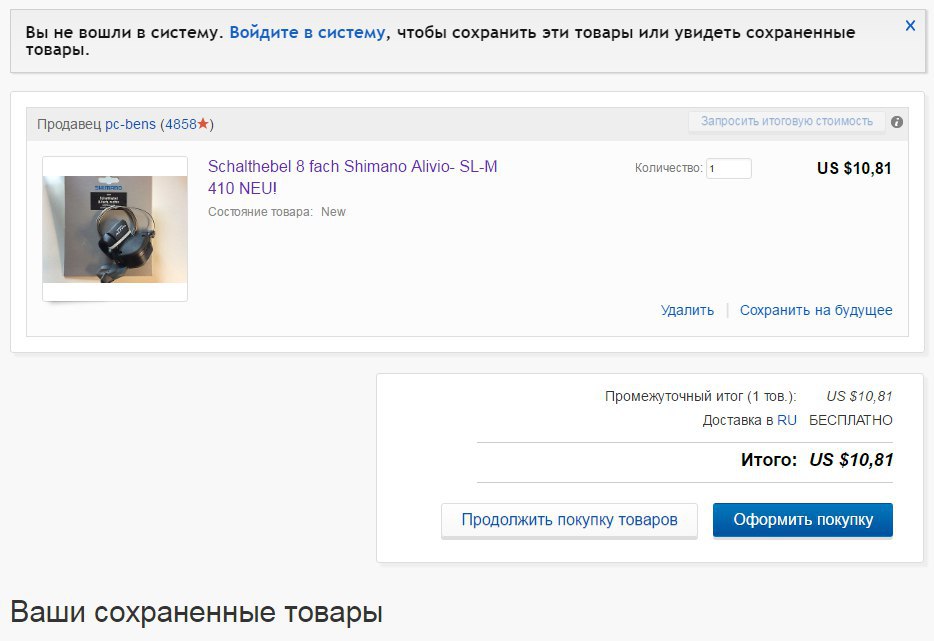Click 'Запросить итоговую стоимость' button

(786, 121)
